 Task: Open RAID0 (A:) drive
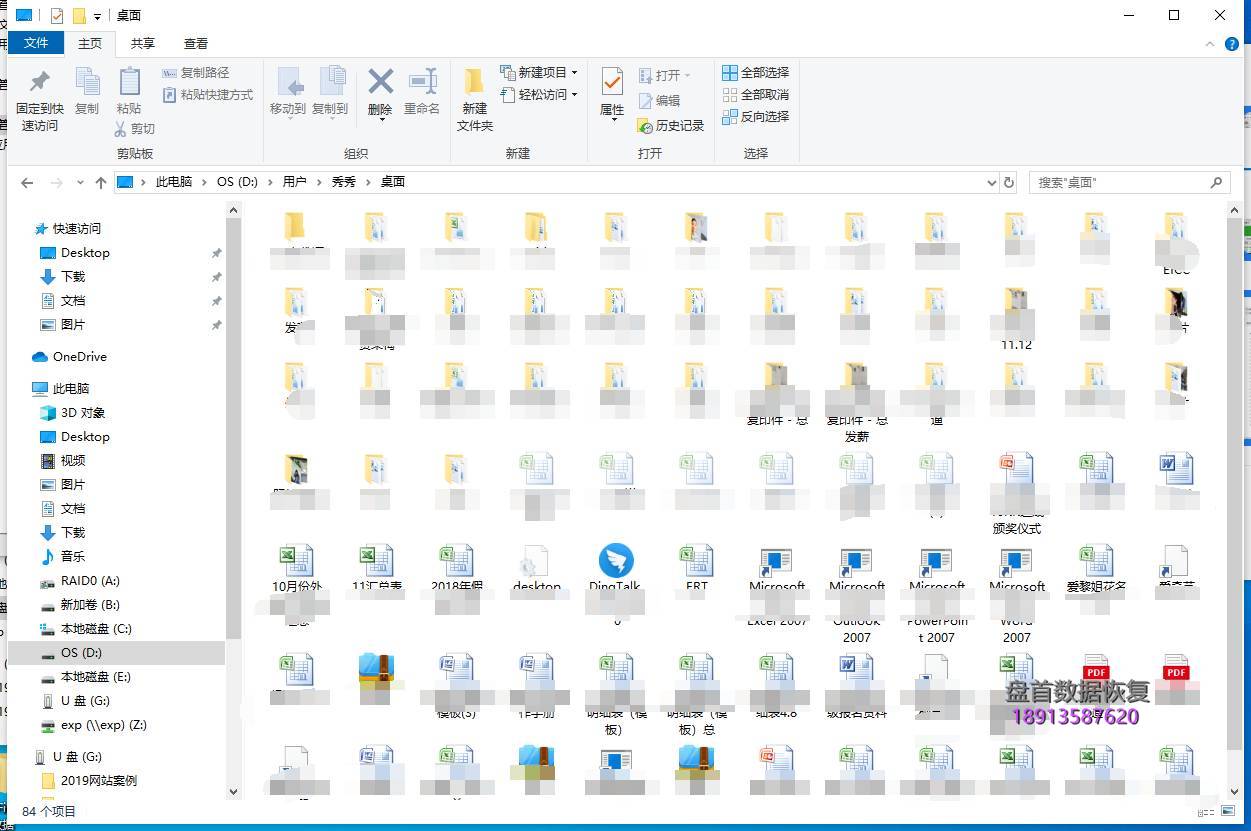click(90, 581)
